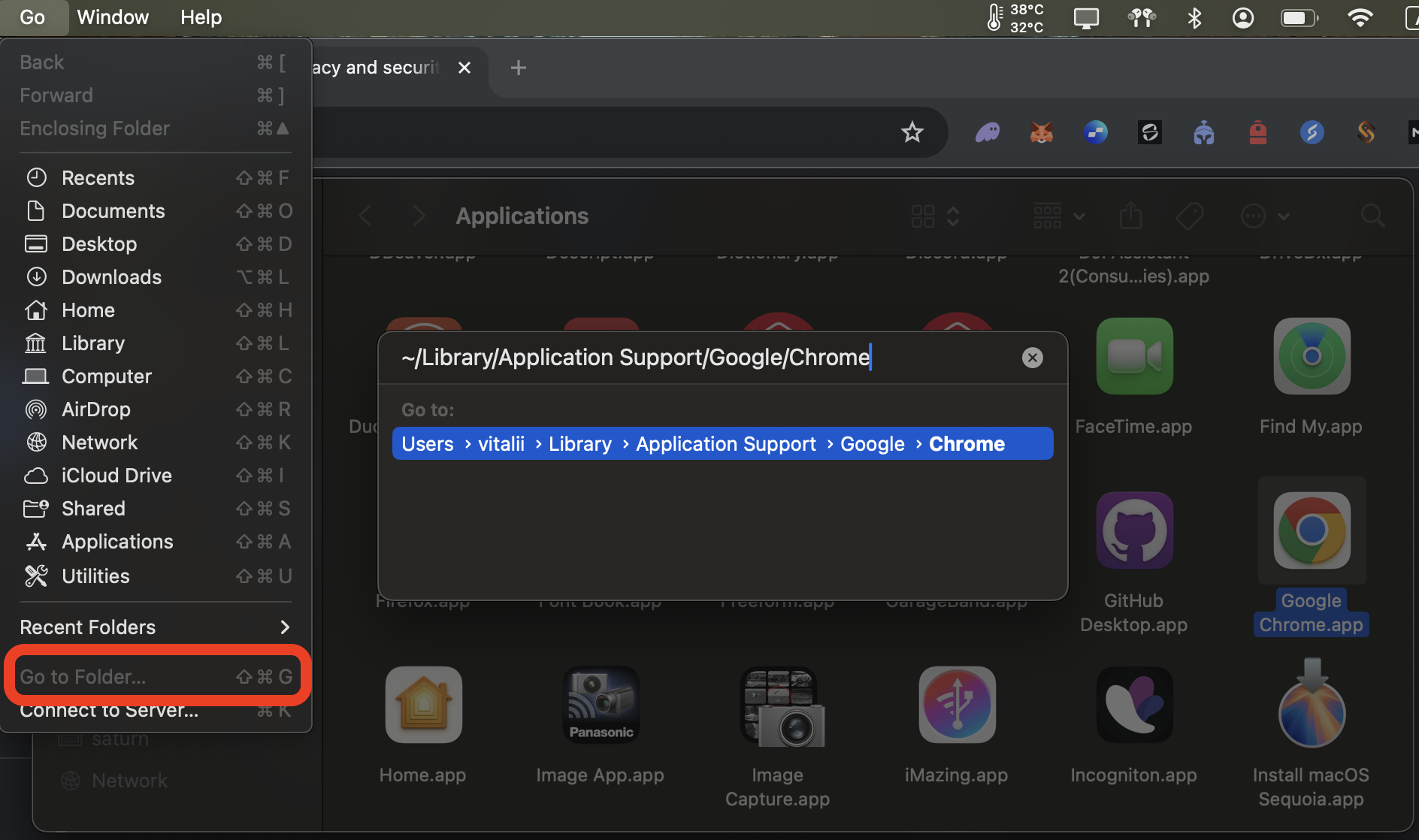Viewport: 1419px width, 840px height.
Task: Open user account menu bar icon
Action: coord(1243,17)
